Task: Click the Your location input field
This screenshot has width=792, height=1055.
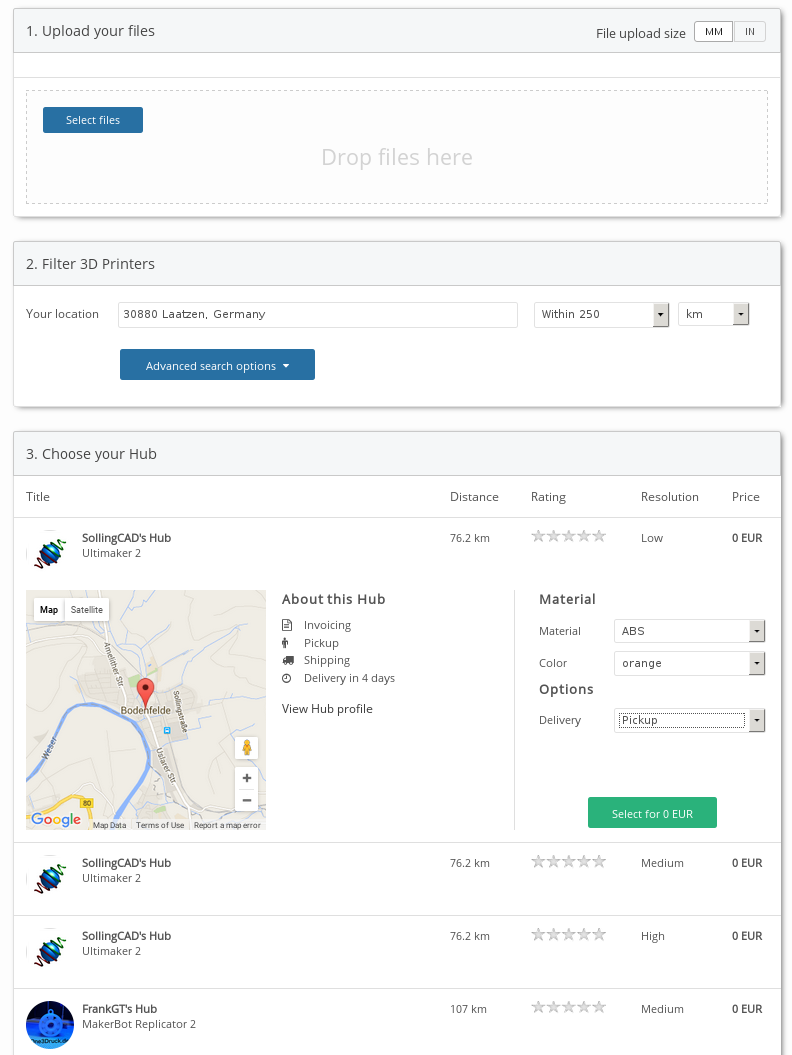Action: tap(317, 314)
